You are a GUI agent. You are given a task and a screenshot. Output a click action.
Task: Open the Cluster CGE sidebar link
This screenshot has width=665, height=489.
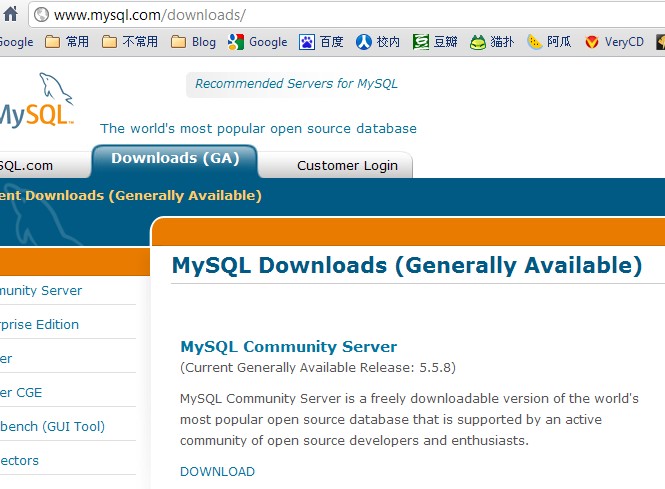coord(21,392)
